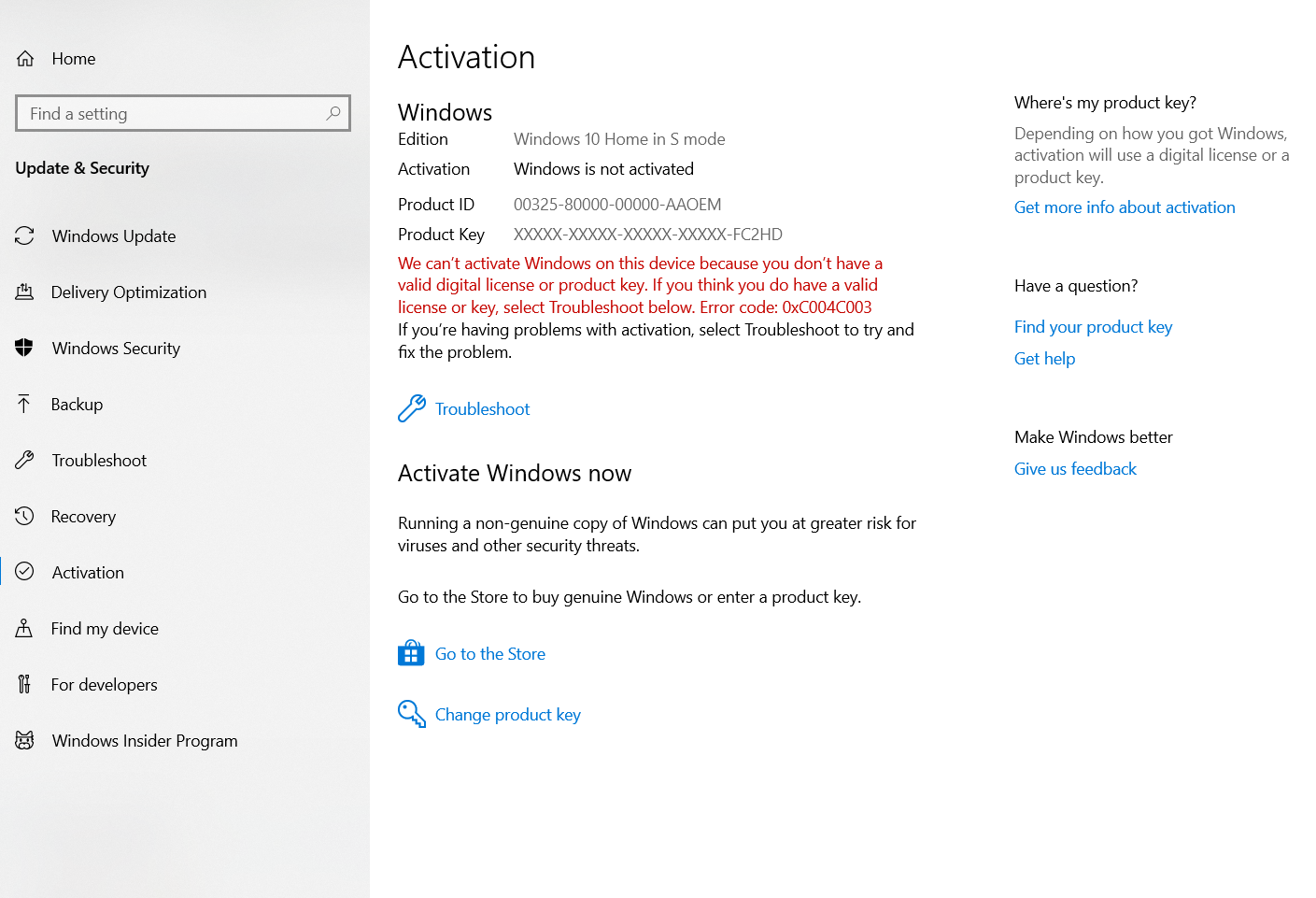Click the Product Key value ending FC2HD
Viewport: 1316px width, 898px height.
pos(648,235)
